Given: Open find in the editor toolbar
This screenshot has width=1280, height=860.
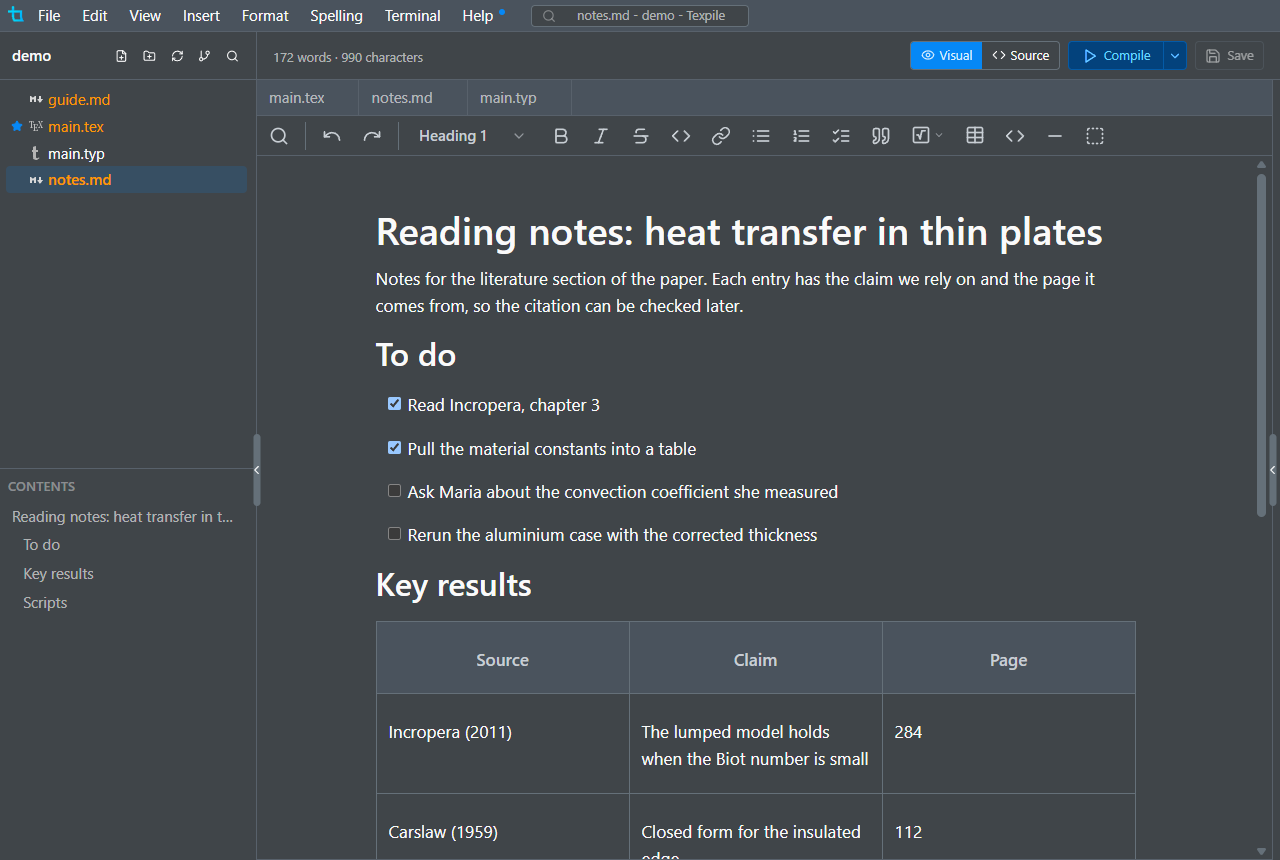Looking at the screenshot, I should click(280, 136).
